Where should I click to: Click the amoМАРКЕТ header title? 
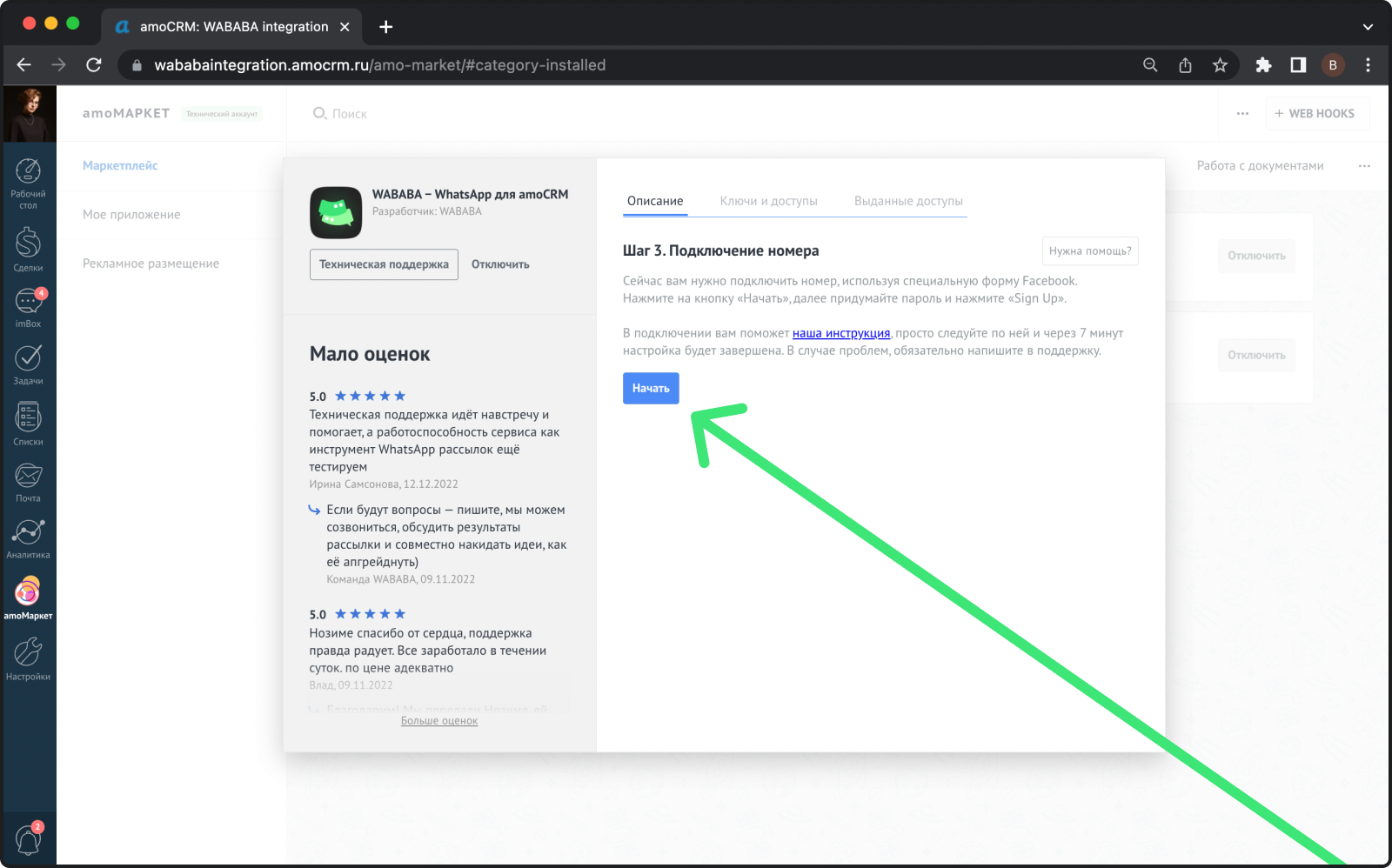pyautogui.click(x=126, y=113)
